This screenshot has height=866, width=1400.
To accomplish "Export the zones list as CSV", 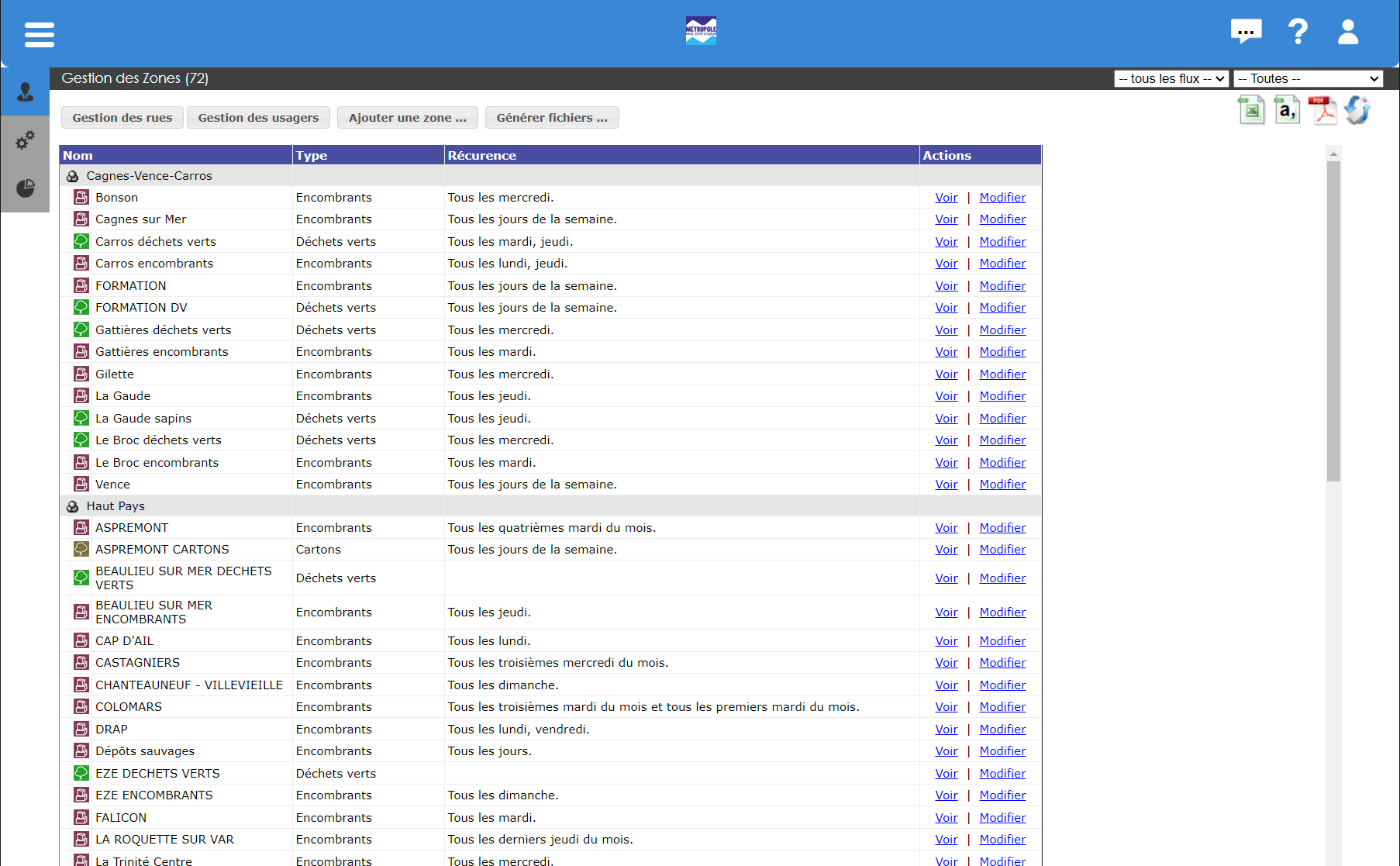I will [x=1287, y=110].
